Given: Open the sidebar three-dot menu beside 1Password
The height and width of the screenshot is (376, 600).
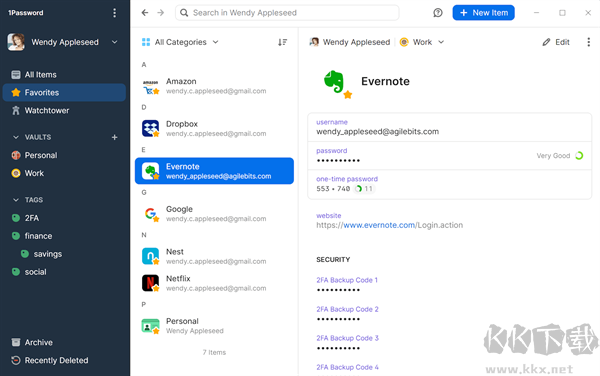Looking at the screenshot, I should click(x=114, y=13).
